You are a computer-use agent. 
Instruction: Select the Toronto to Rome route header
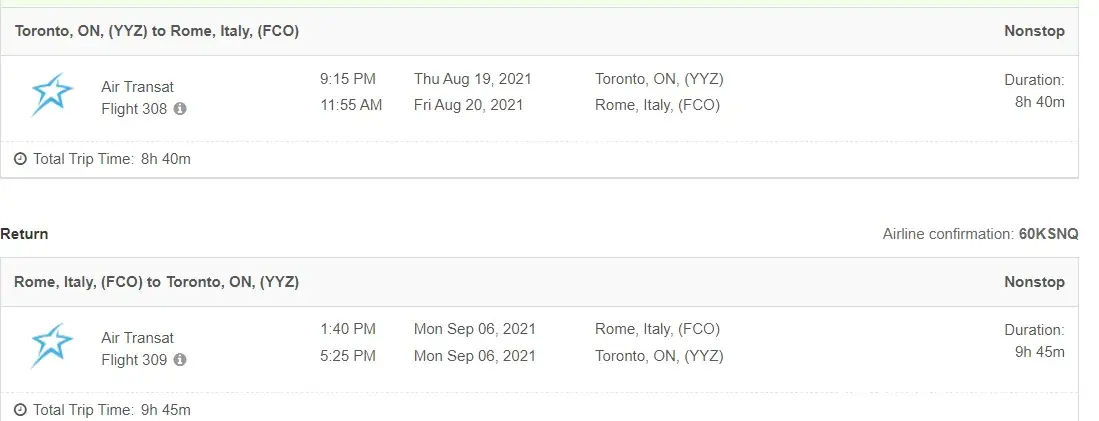coord(157,31)
